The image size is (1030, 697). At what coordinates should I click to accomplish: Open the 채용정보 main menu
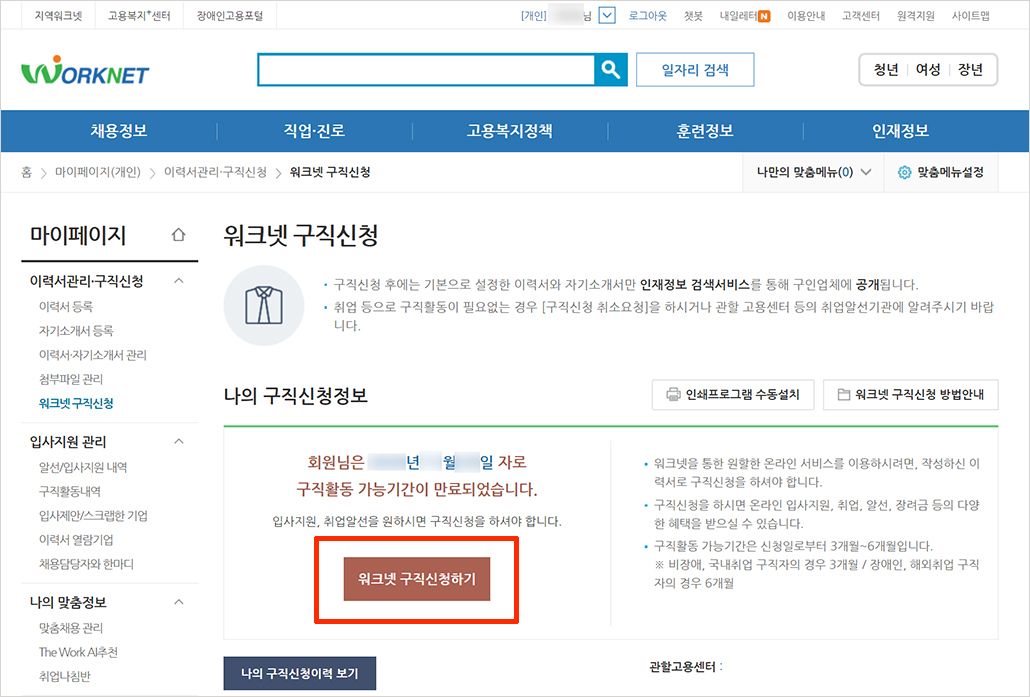119,131
